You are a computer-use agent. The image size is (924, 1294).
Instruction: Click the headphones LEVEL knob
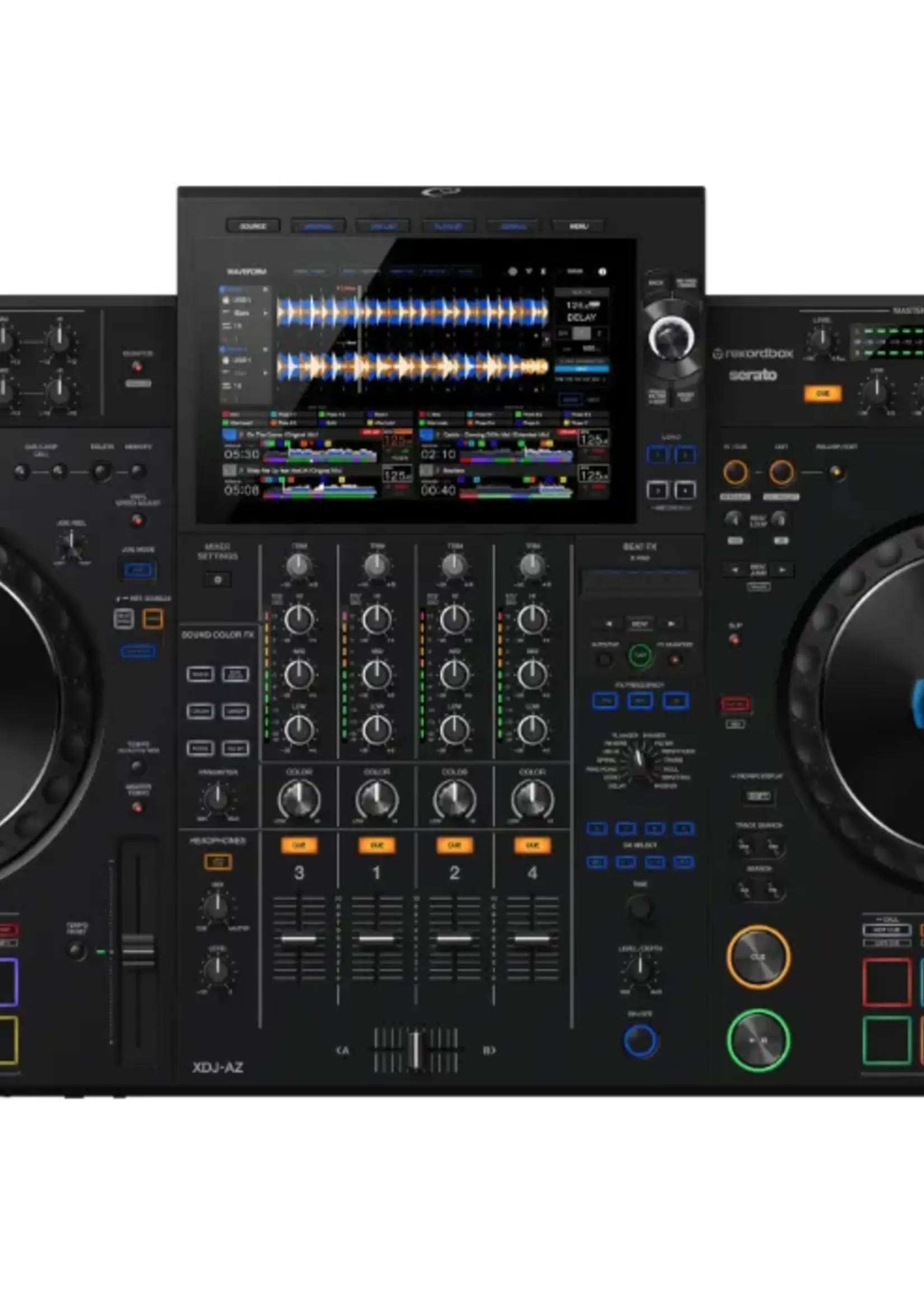click(217, 971)
